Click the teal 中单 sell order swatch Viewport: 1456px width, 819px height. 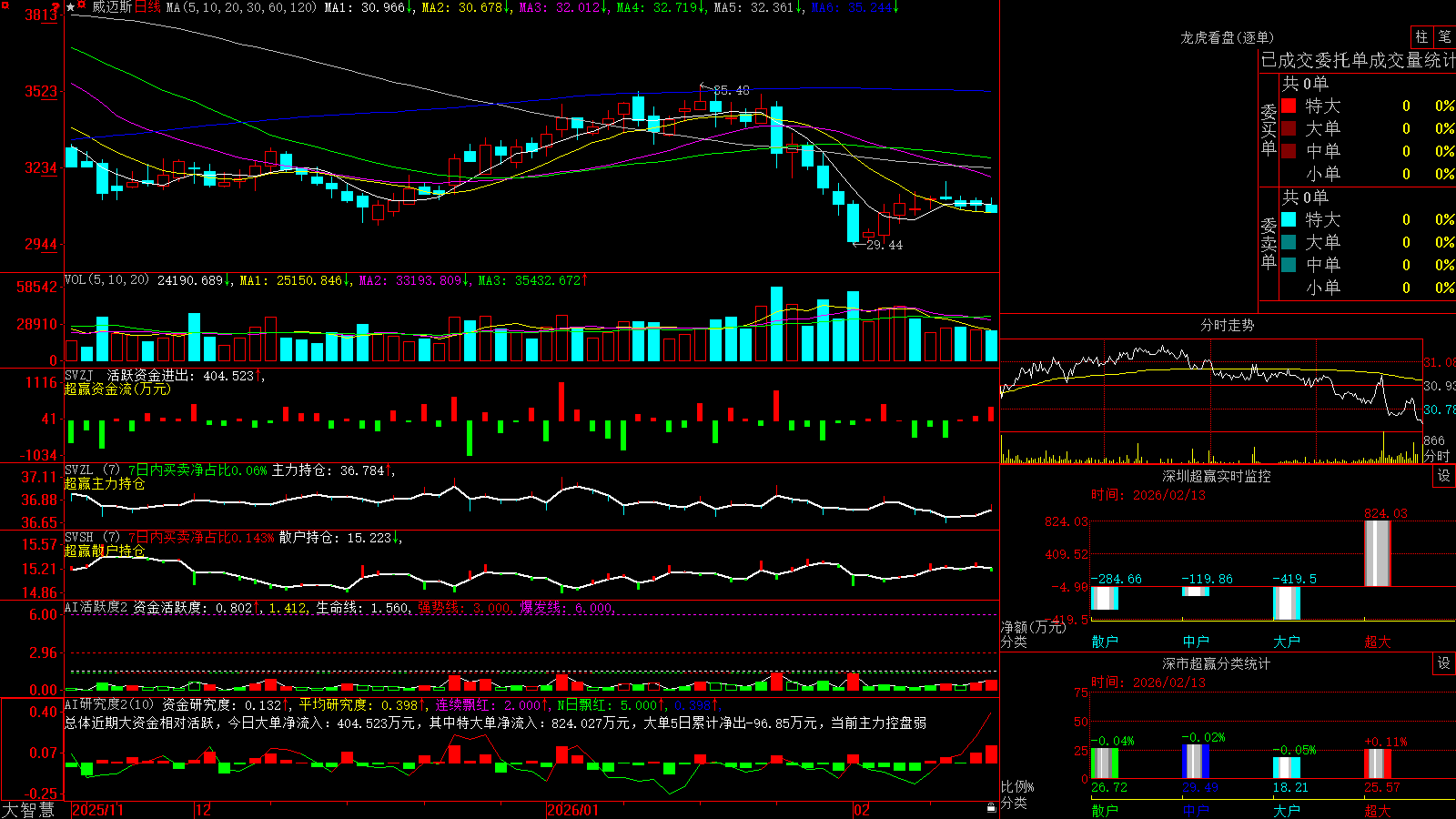pos(1289,265)
